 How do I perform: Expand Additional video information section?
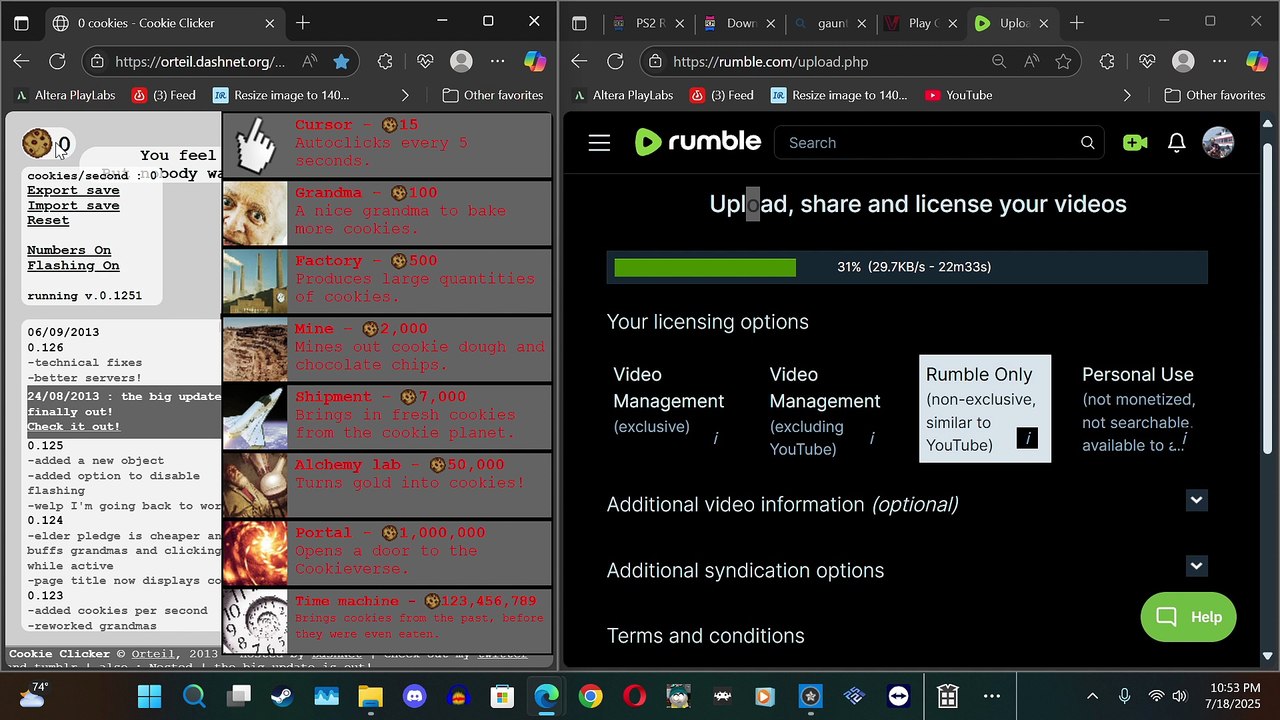[1196, 500]
